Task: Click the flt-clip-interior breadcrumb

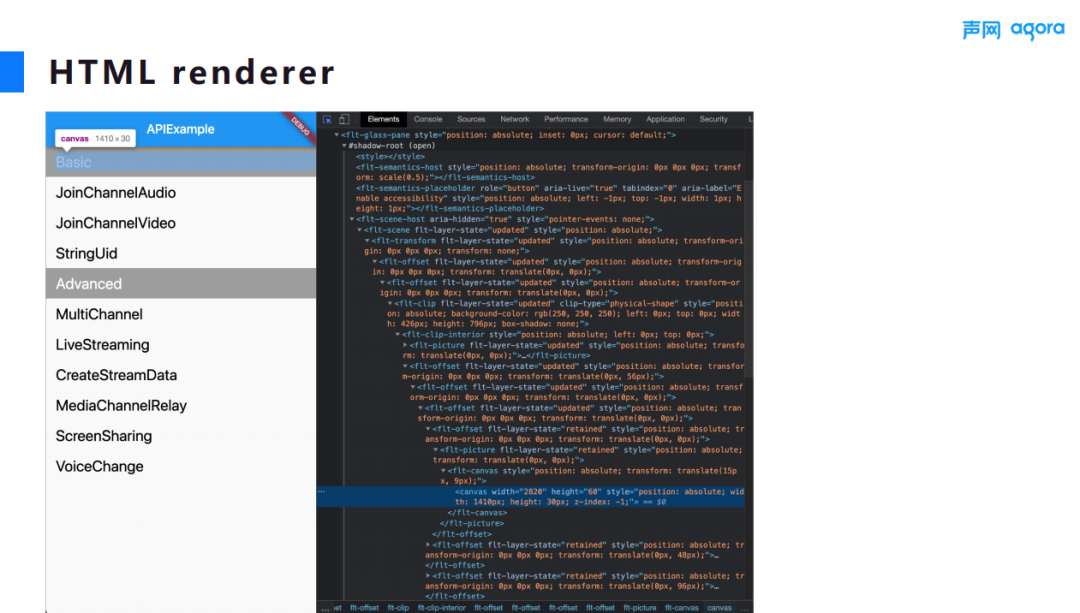Action: coord(442,607)
